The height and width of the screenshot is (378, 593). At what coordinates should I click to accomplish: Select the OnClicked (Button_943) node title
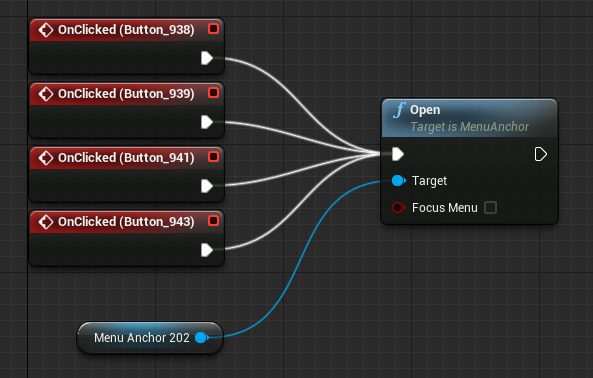coord(126,222)
